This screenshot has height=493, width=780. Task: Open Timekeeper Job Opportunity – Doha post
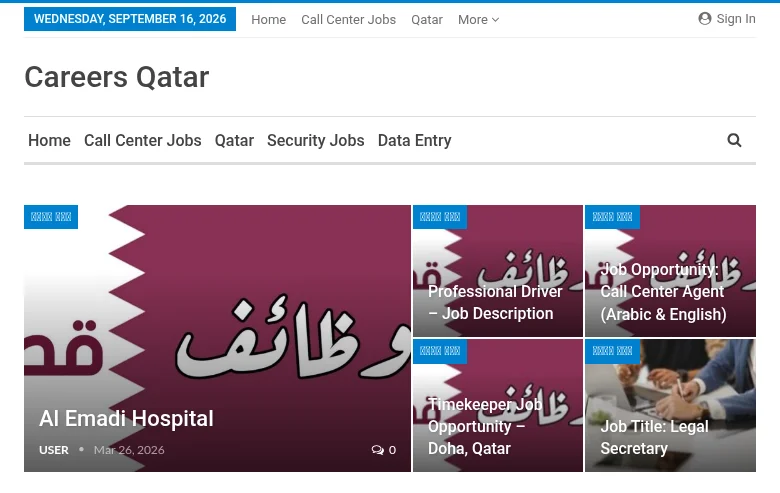click(x=485, y=426)
